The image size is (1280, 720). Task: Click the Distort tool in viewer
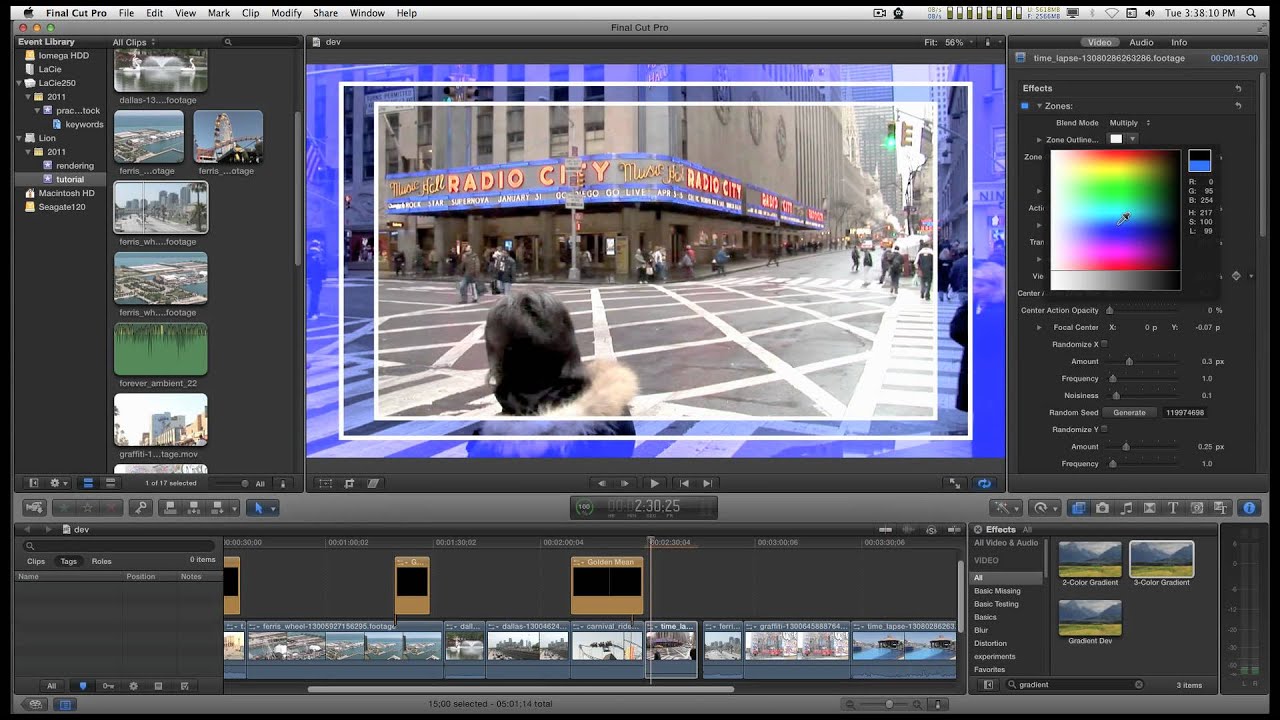coord(373,483)
